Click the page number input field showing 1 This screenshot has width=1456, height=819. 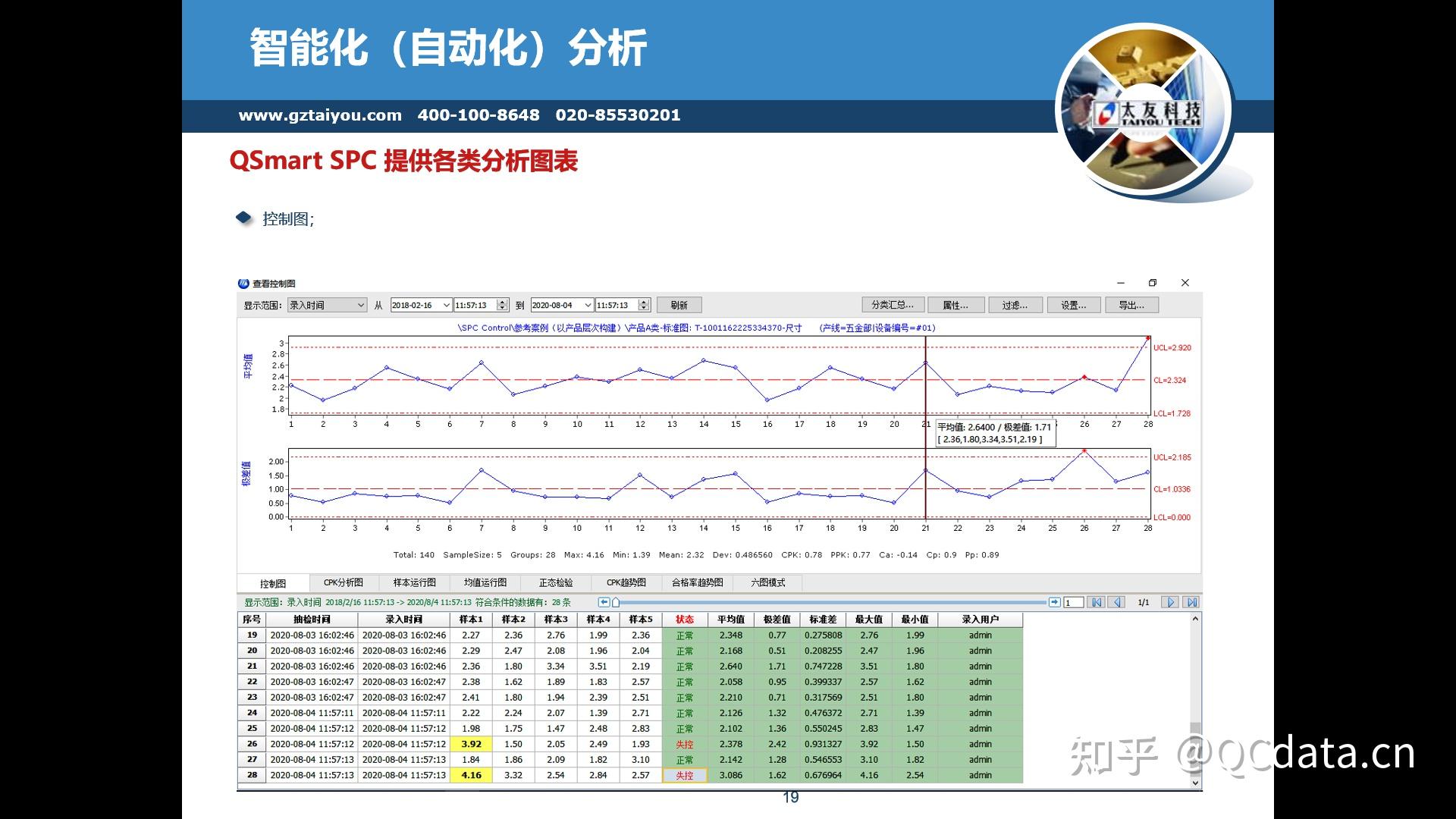pos(1073,601)
